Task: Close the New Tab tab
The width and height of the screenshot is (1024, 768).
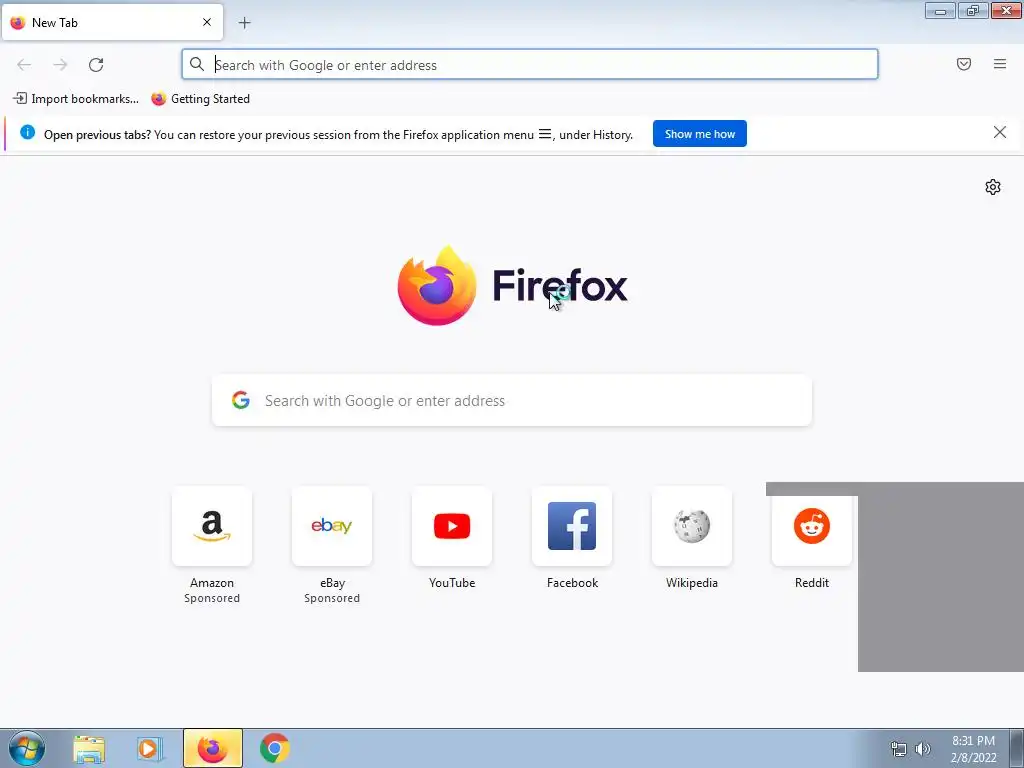Action: (x=207, y=22)
